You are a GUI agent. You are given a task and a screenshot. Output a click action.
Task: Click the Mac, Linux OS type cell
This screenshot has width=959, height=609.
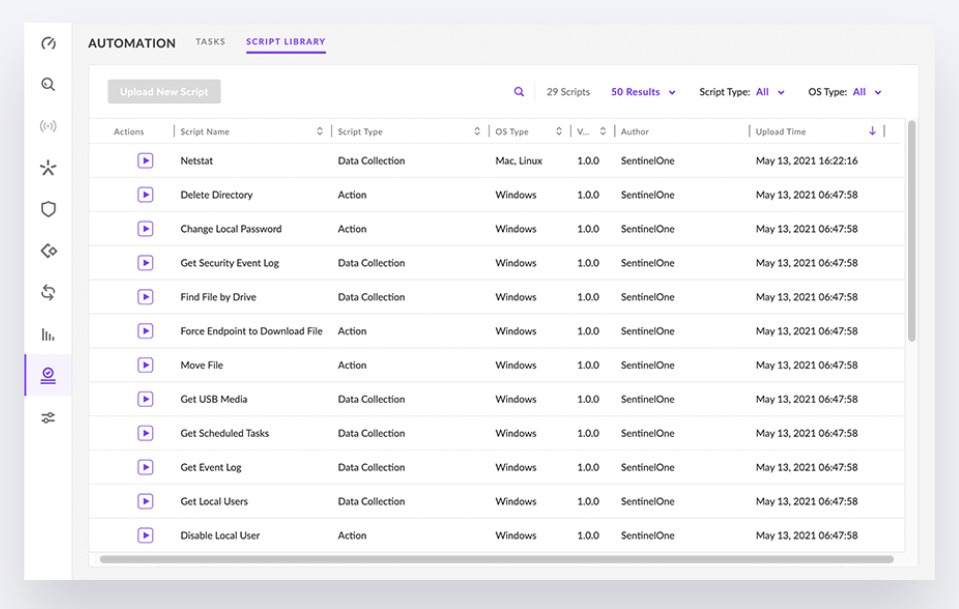point(519,161)
